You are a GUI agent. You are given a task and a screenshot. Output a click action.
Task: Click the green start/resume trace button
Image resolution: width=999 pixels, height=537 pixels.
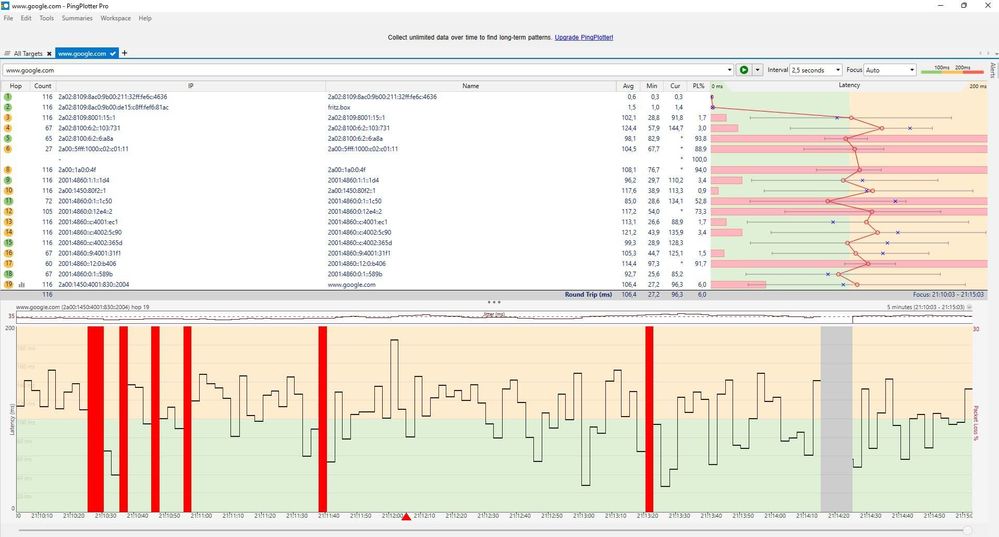[744, 70]
